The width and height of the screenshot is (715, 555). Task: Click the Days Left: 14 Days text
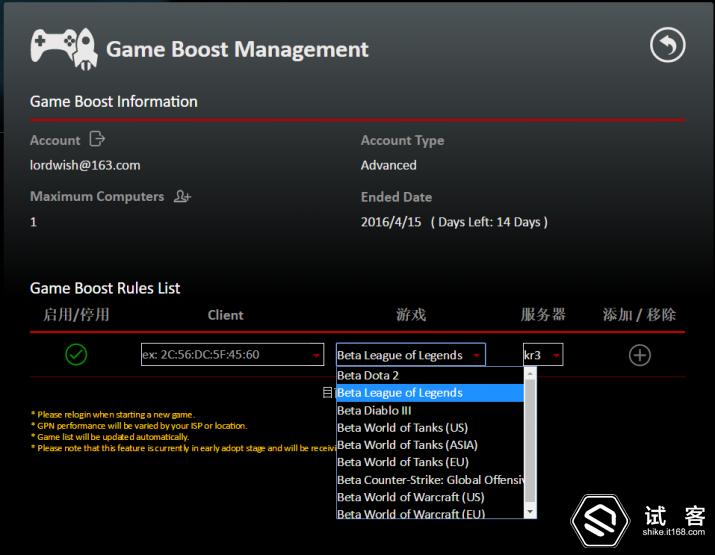click(x=489, y=222)
